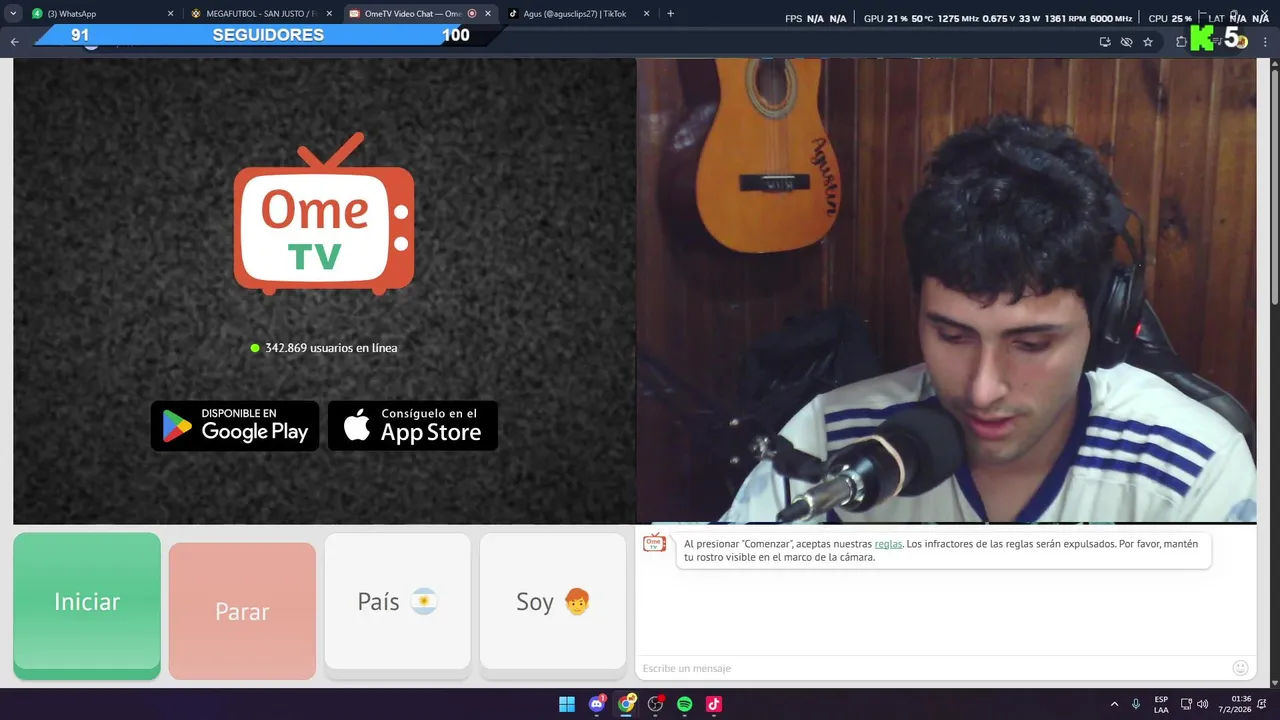
Task: Open the Chrome three-dot menu
Action: pyautogui.click(x=1266, y=42)
